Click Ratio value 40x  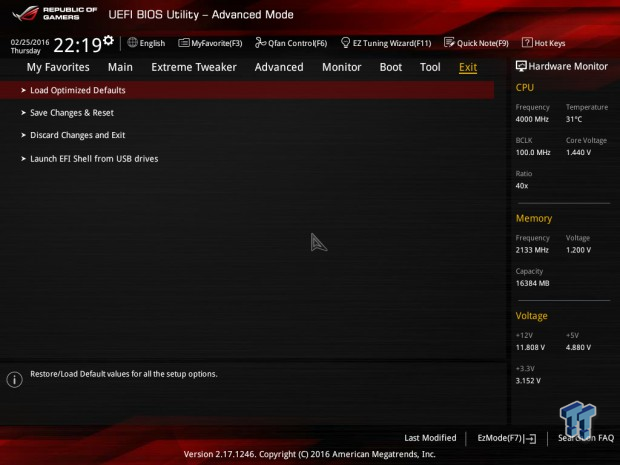point(522,185)
